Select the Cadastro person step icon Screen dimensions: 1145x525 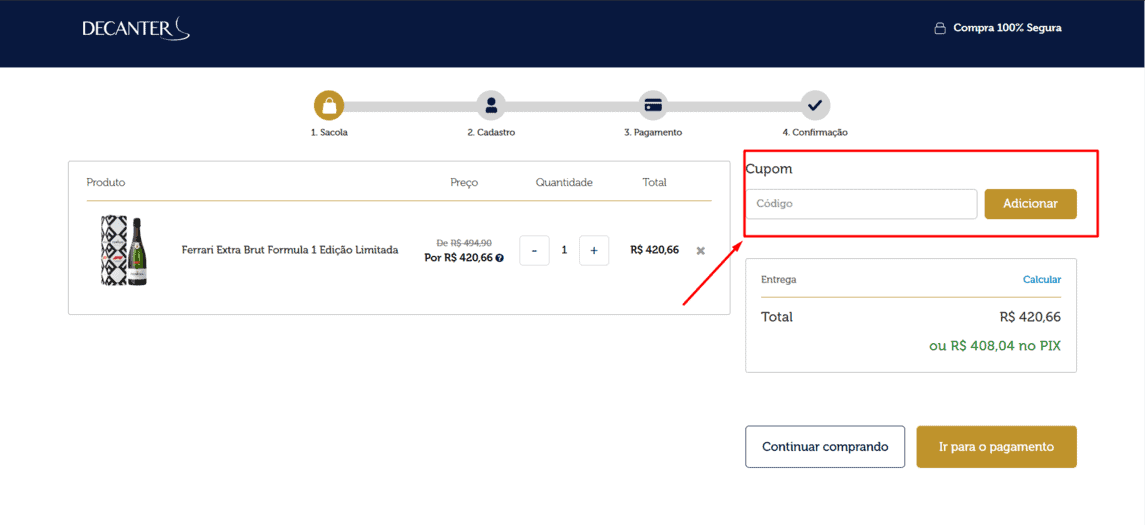(491, 106)
